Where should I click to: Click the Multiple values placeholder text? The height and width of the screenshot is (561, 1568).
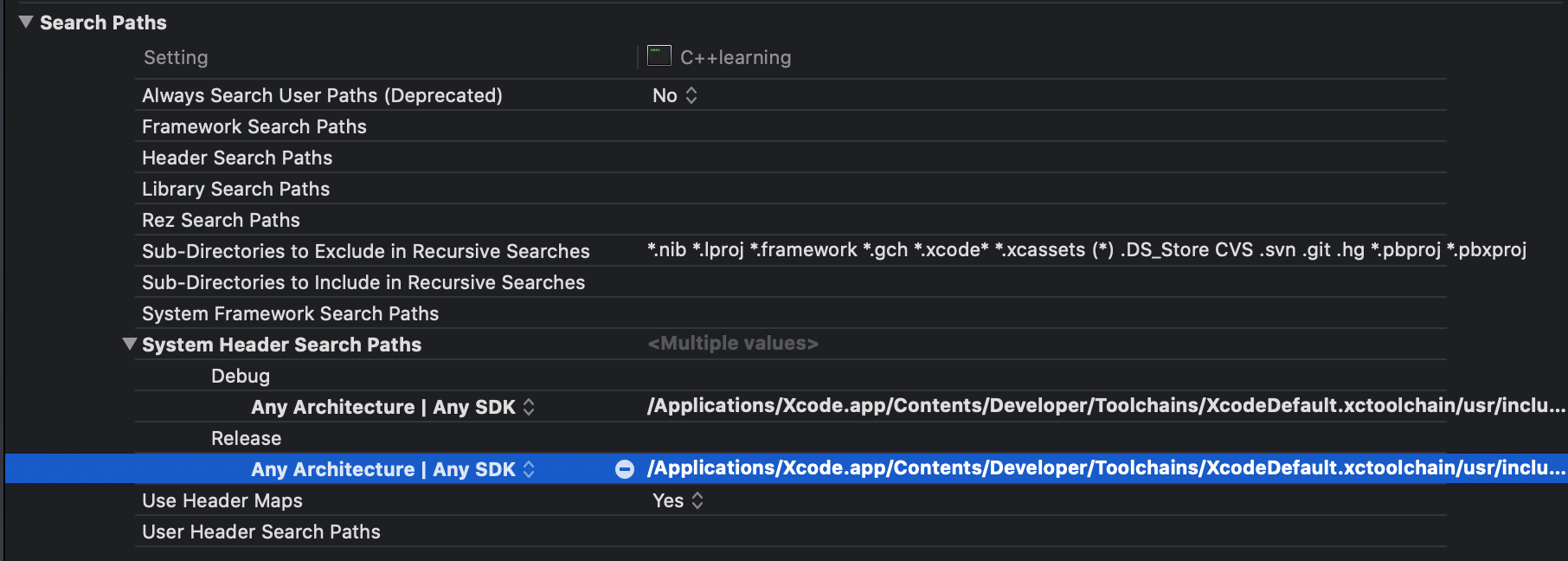point(733,344)
